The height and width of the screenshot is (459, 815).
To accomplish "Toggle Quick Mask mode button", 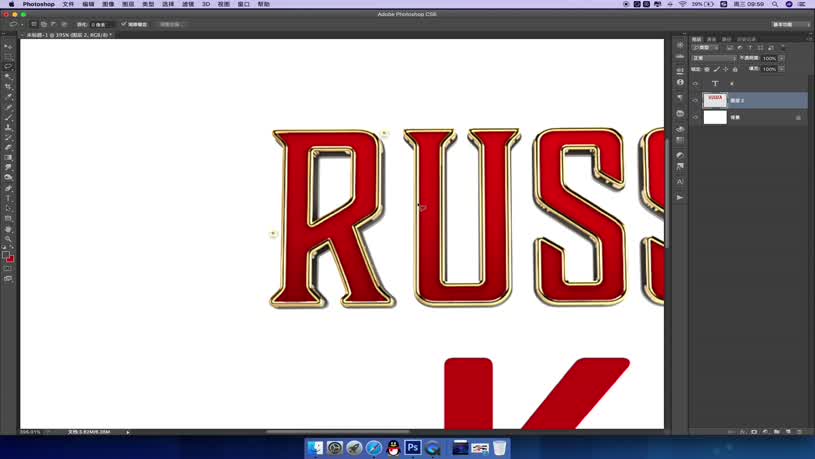I will [8, 269].
